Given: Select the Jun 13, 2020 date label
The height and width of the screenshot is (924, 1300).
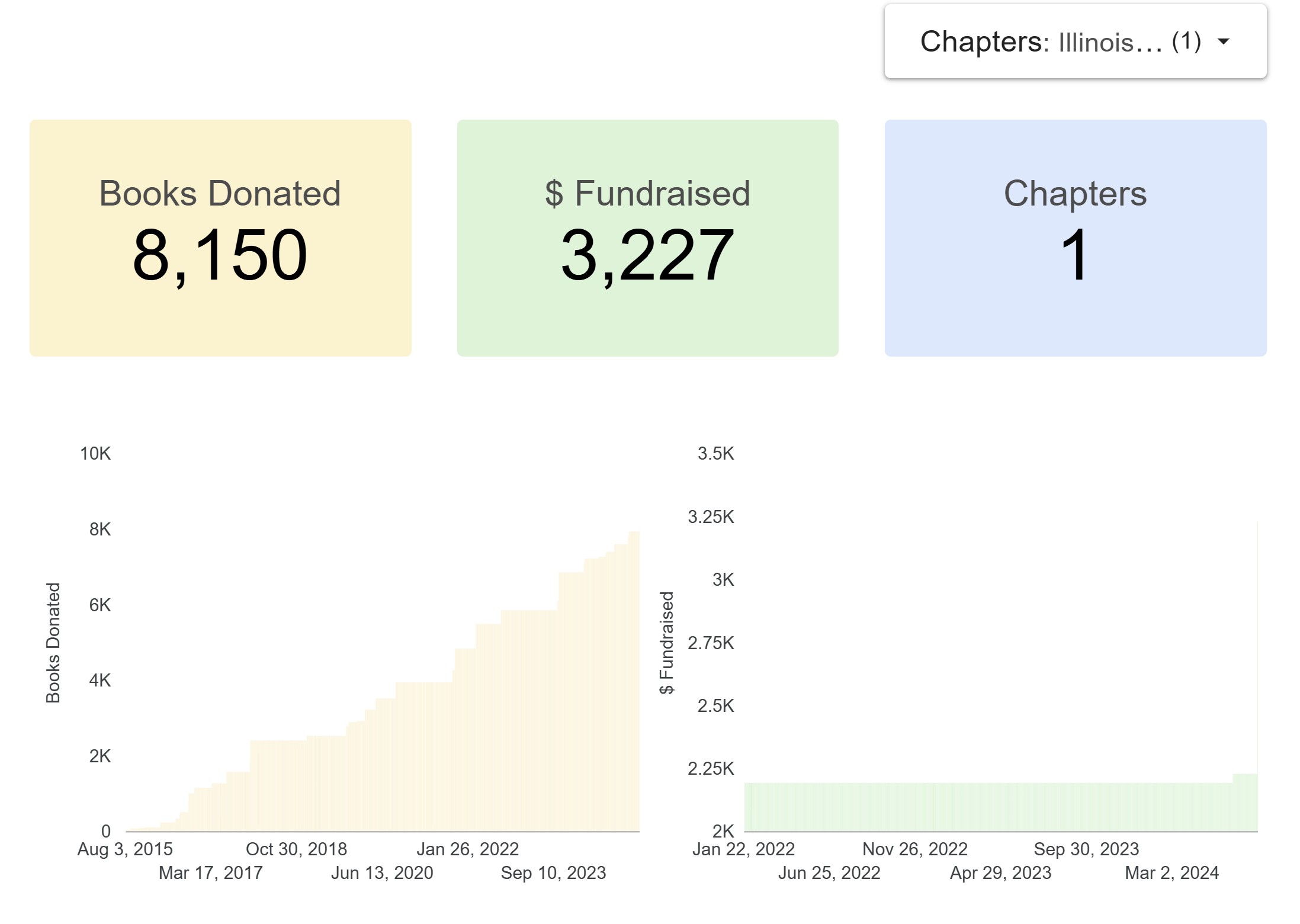Looking at the screenshot, I should click(382, 873).
